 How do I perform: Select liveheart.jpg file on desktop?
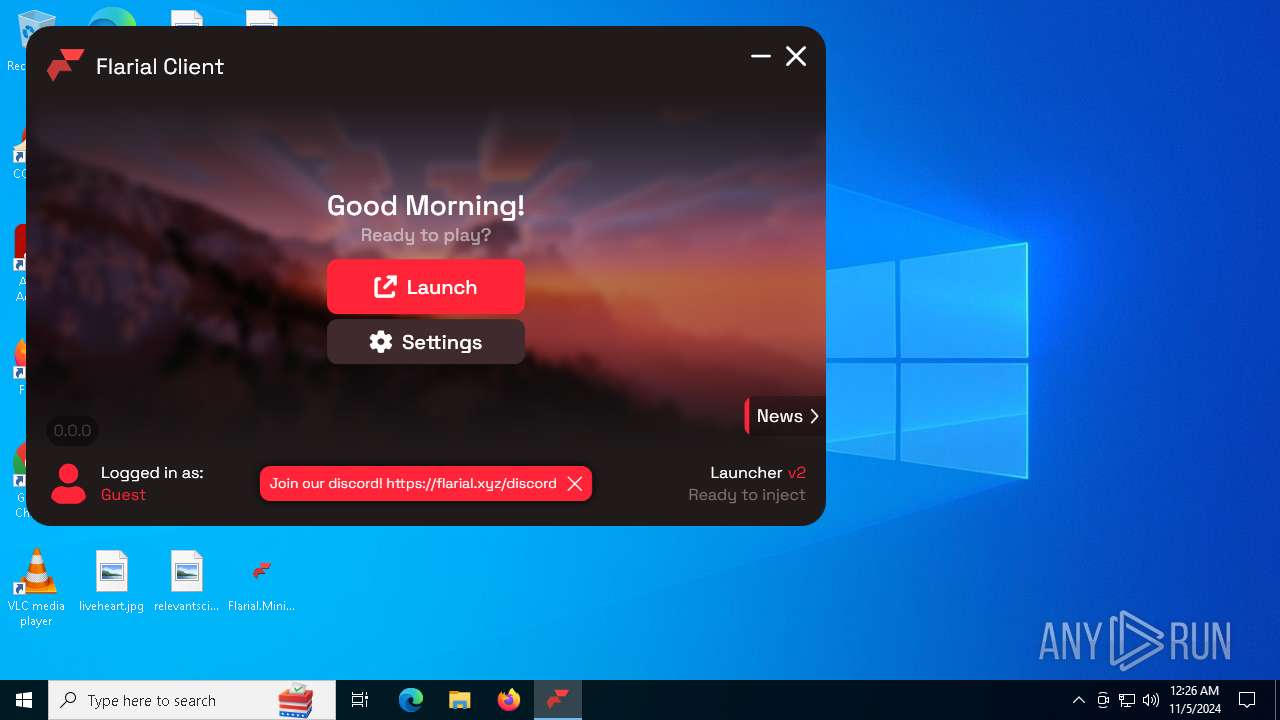point(112,582)
